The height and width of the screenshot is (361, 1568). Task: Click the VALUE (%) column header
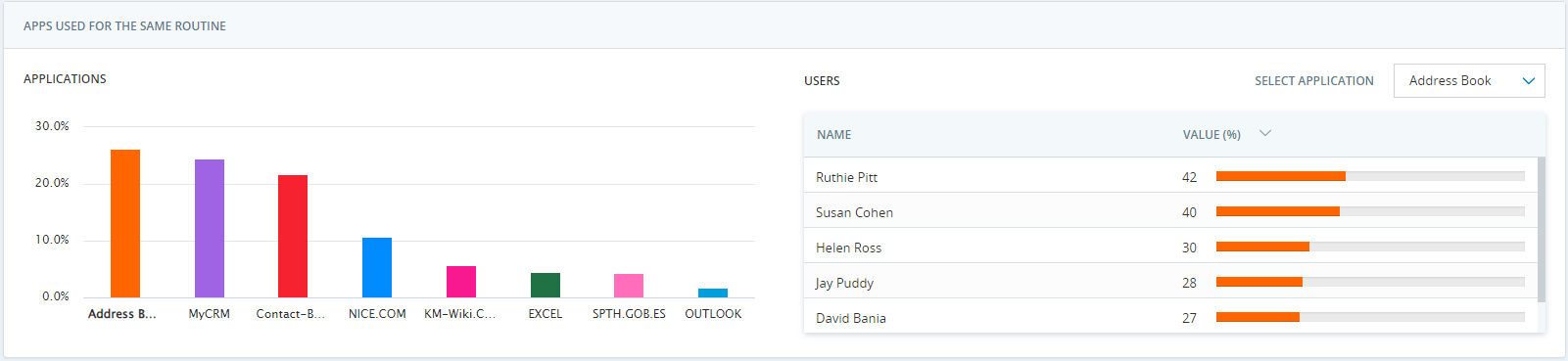pos(1212,135)
